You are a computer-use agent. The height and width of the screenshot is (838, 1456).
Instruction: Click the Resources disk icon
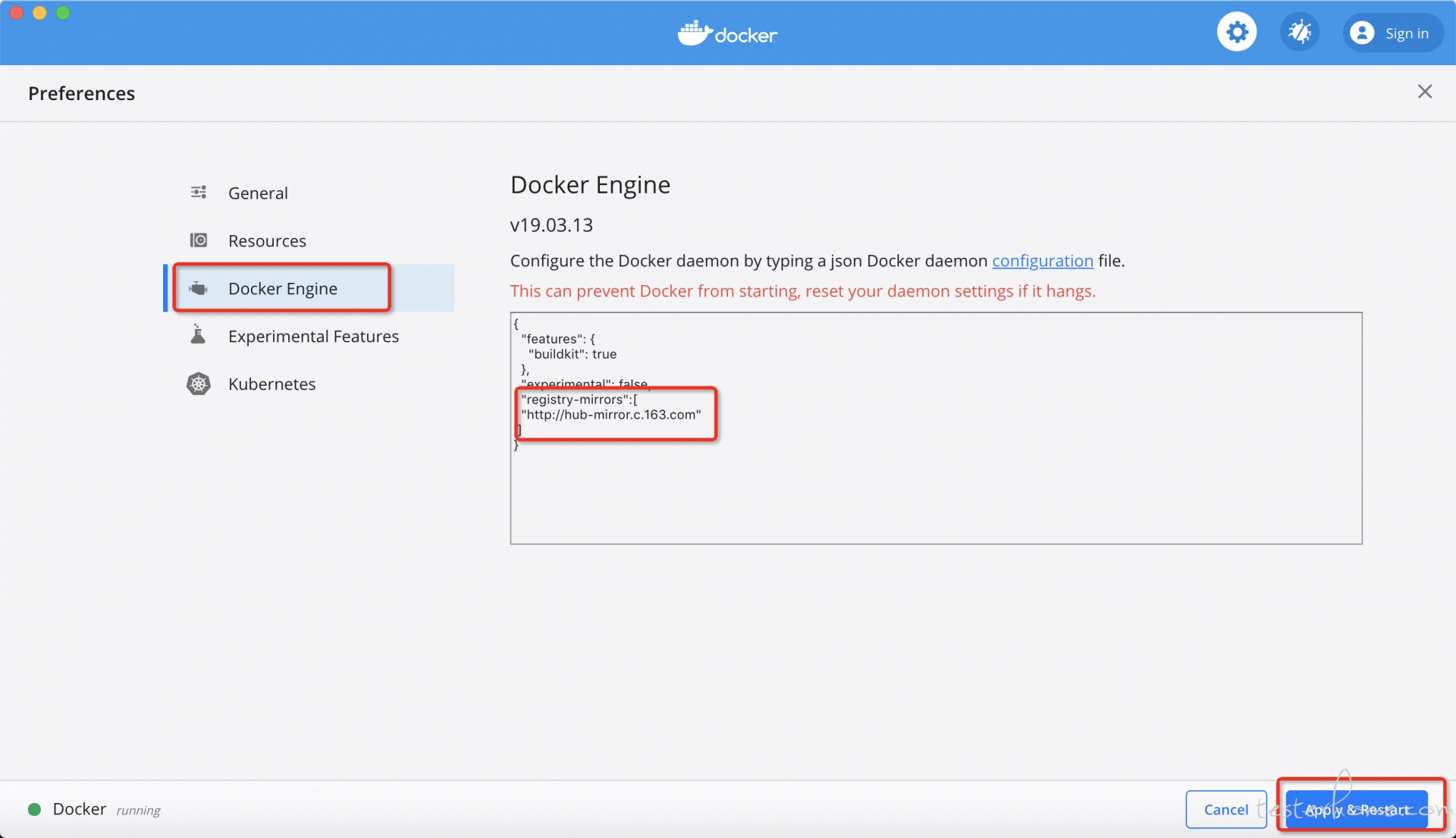(x=199, y=240)
